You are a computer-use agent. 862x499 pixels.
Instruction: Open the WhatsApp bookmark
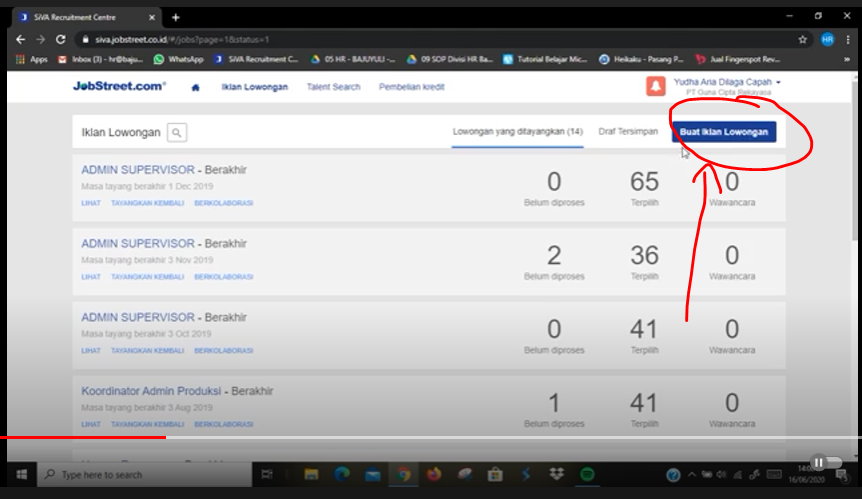click(179, 59)
